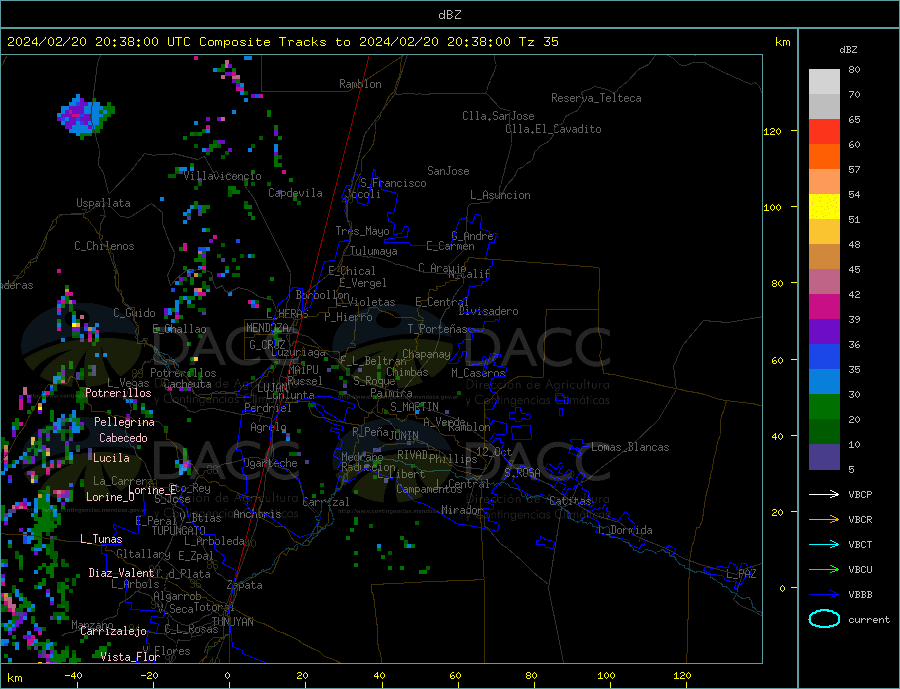
Task: Click the dBZ title at top
Action: (449, 15)
